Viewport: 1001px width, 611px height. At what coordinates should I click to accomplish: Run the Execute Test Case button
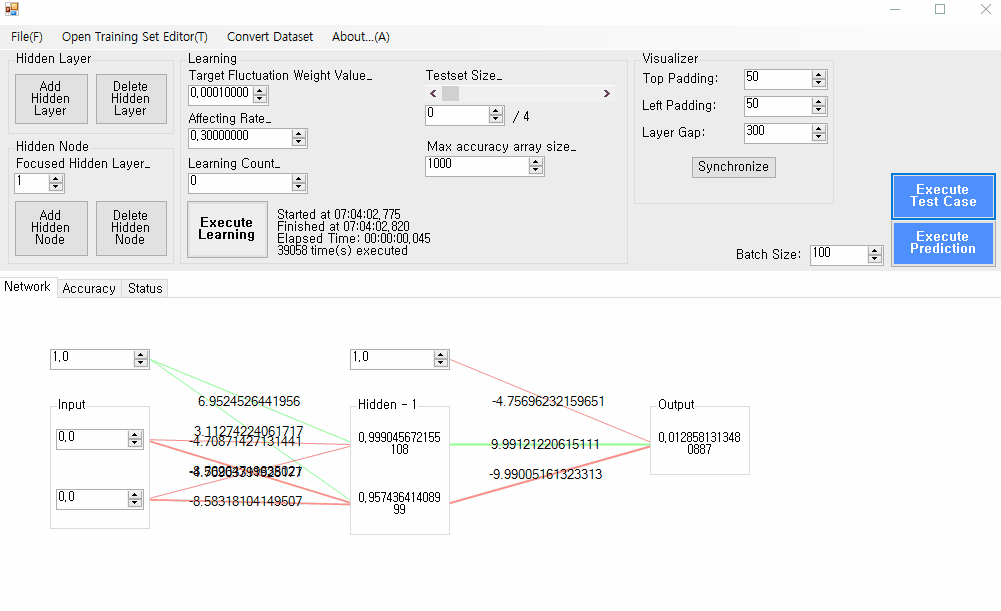[x=942, y=196]
